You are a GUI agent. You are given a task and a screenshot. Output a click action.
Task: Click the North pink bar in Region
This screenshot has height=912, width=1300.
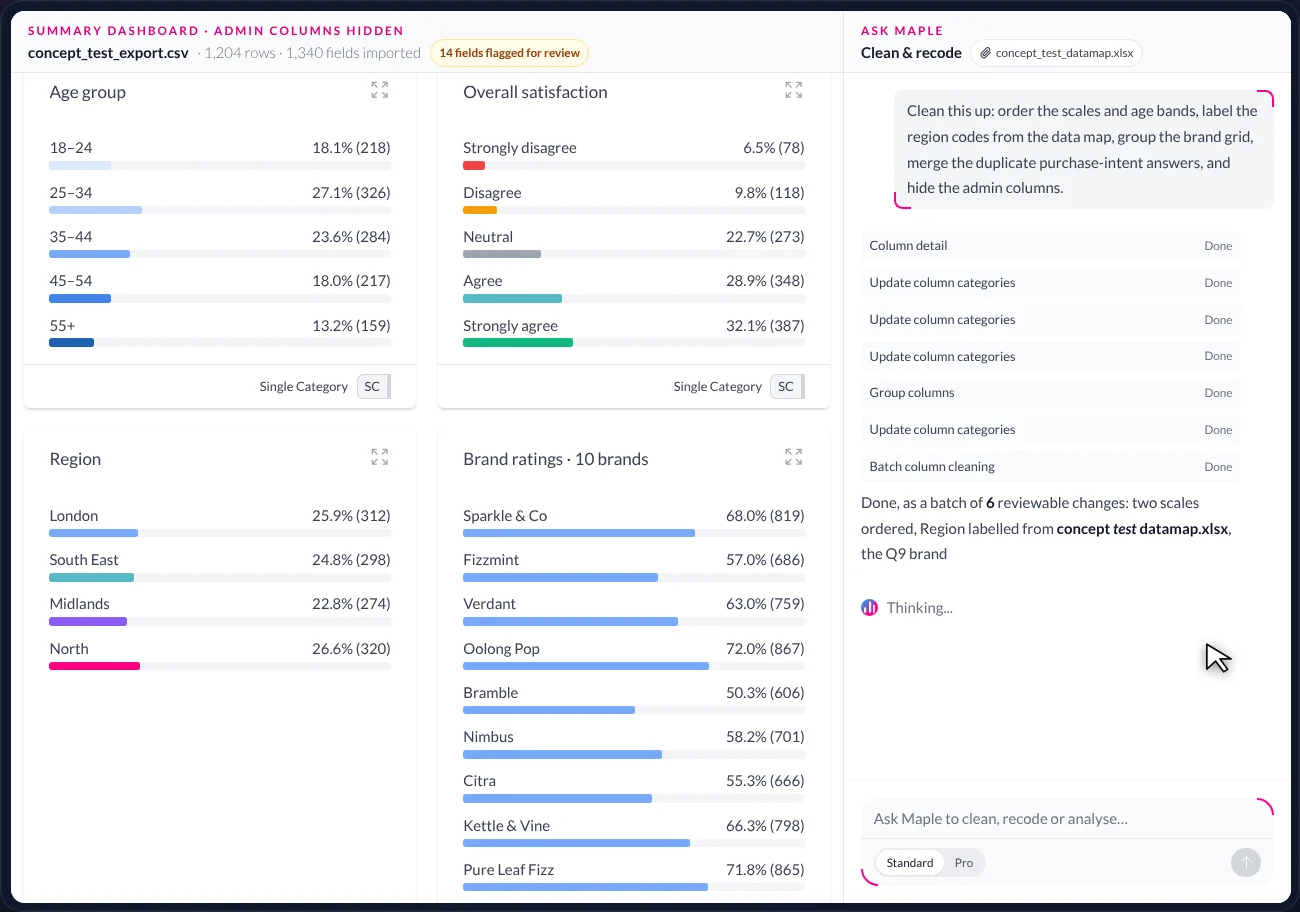coord(95,665)
